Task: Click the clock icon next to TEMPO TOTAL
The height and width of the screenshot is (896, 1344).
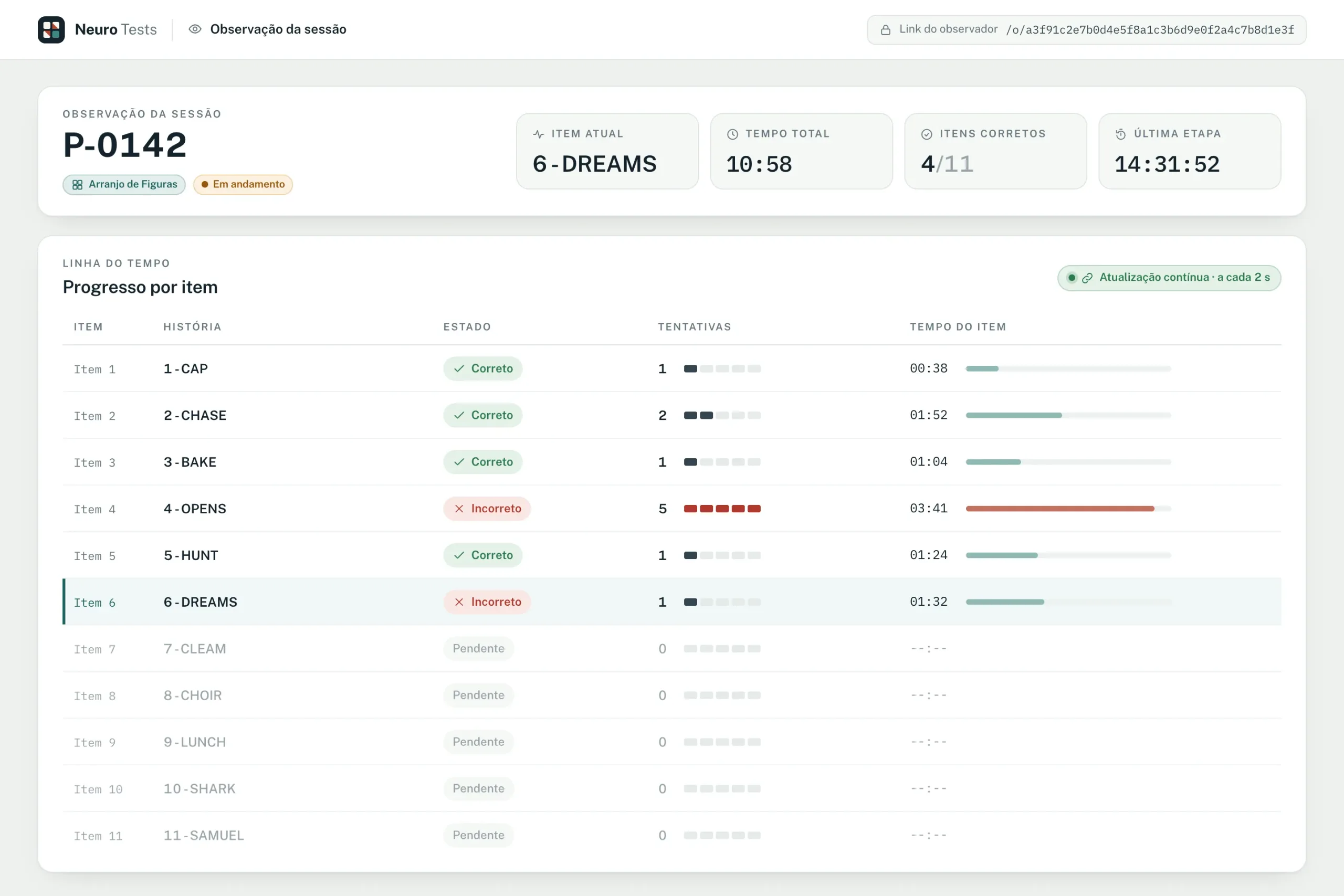Action: [732, 134]
